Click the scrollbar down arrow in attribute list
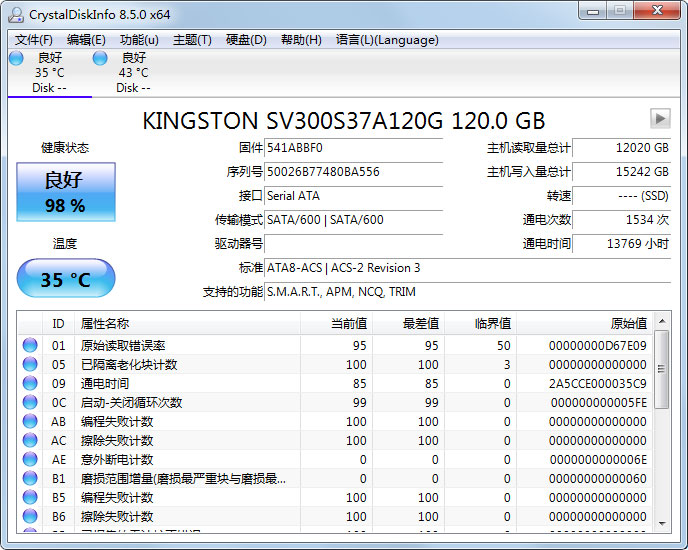This screenshot has width=688, height=550. (662, 524)
